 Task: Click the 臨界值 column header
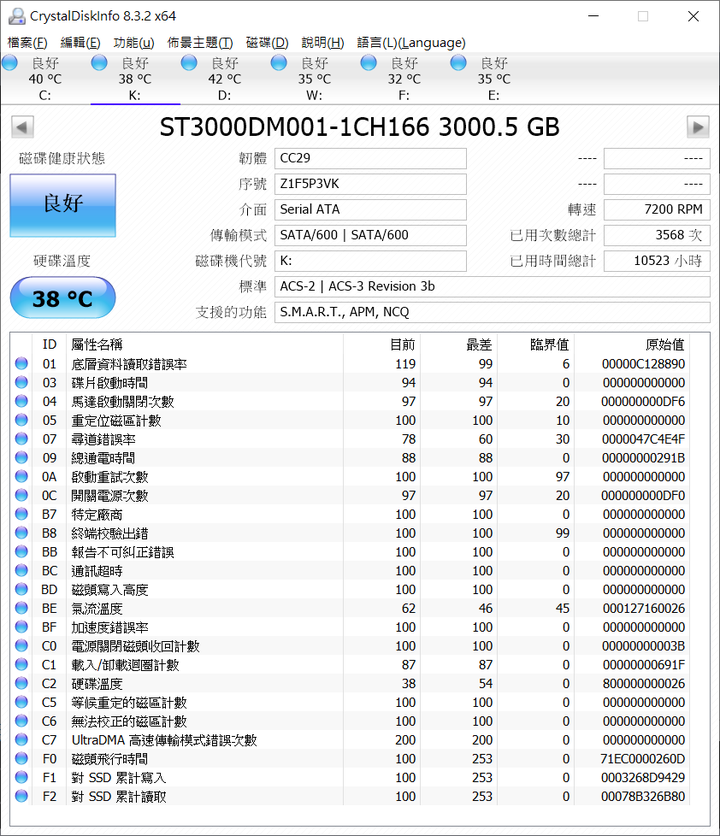[535, 344]
